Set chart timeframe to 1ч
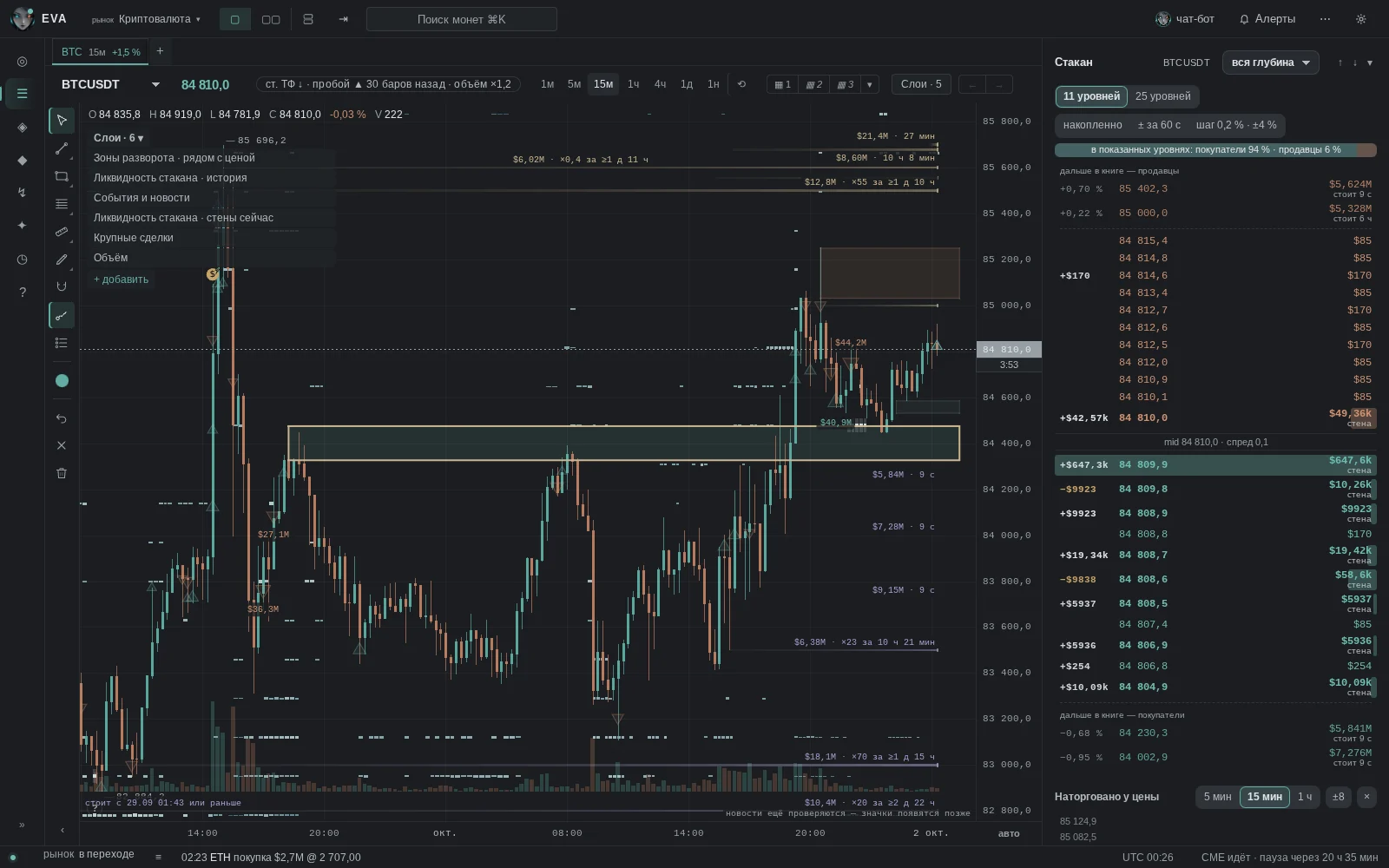Viewport: 1389px width, 868px height. pyautogui.click(x=634, y=84)
